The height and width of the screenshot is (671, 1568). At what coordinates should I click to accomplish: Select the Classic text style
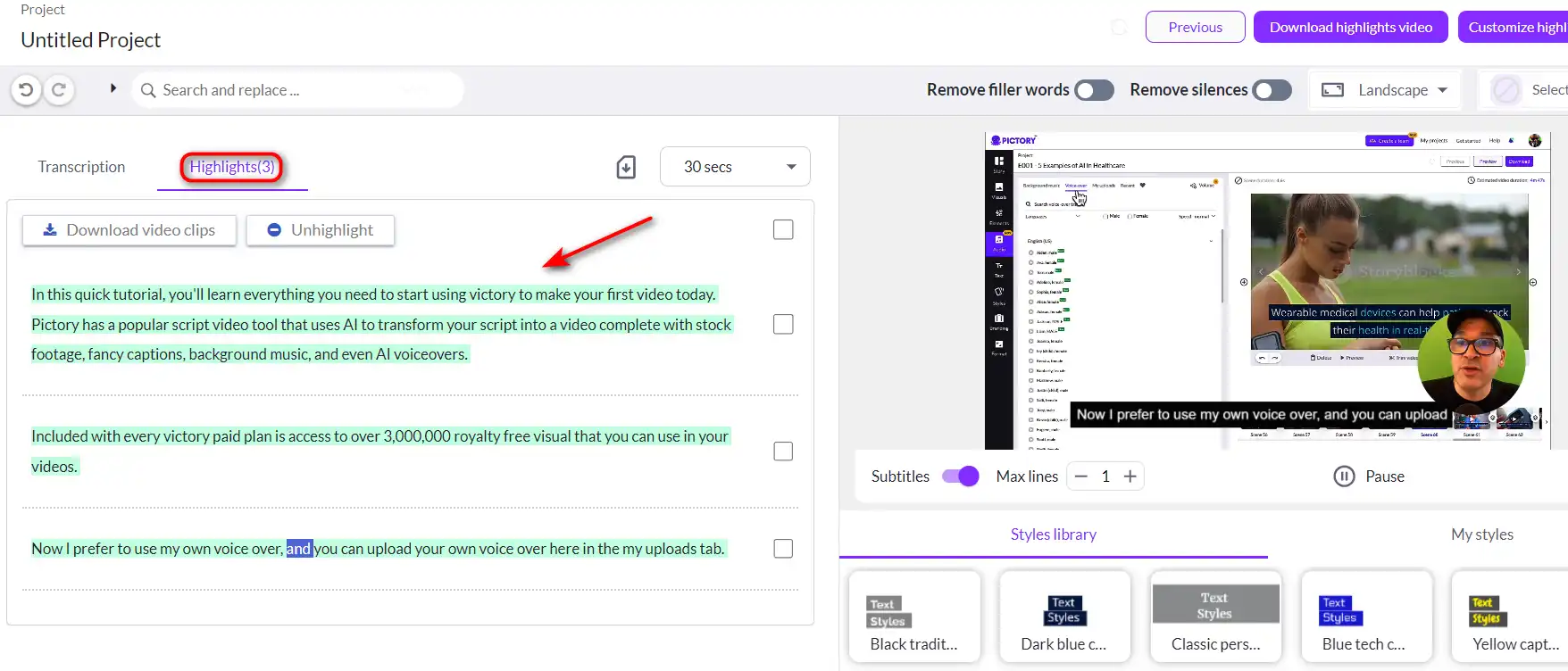[1216, 617]
